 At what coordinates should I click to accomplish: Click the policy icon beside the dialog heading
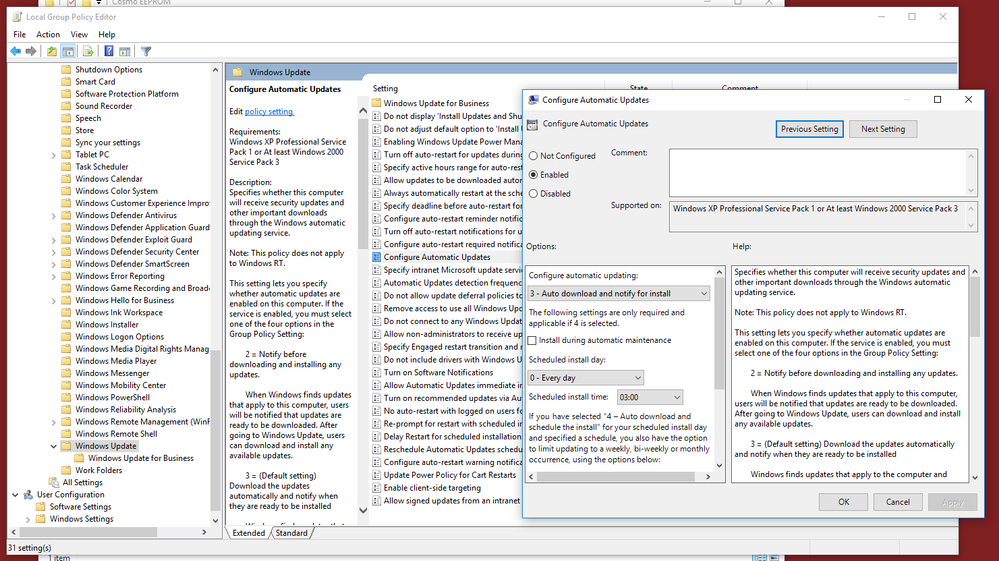533,125
